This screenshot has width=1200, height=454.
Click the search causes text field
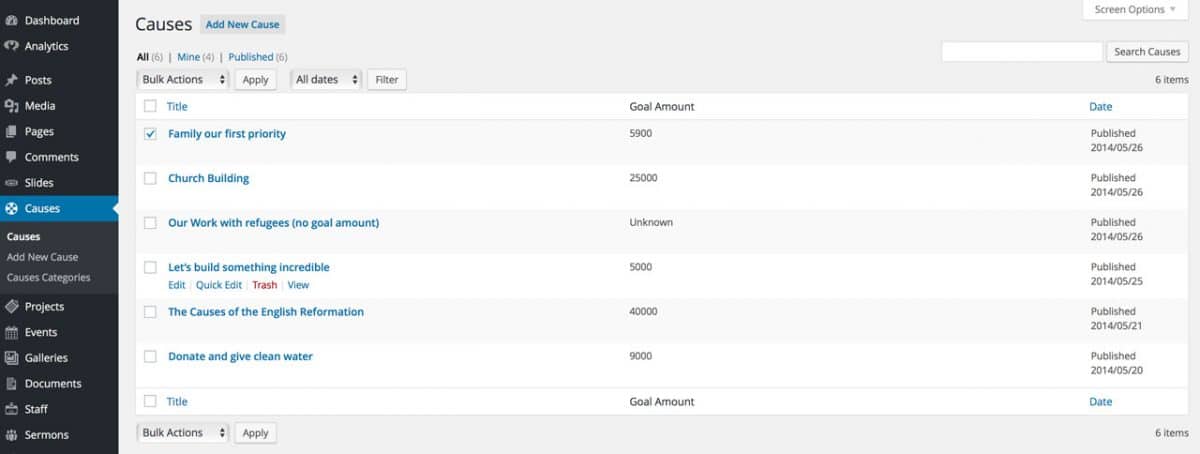1021,52
